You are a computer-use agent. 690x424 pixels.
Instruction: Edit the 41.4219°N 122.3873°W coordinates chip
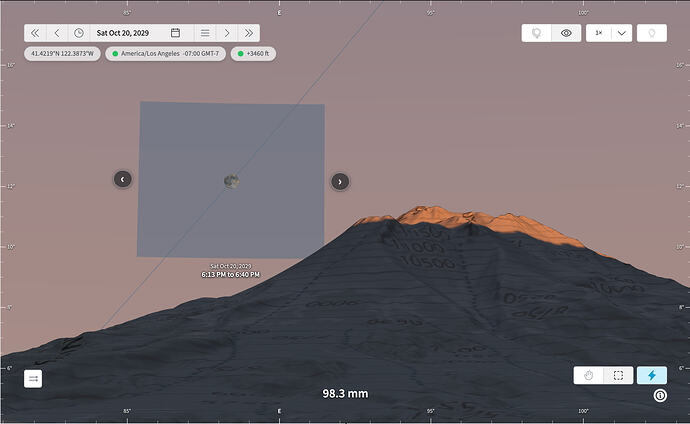[x=62, y=54]
